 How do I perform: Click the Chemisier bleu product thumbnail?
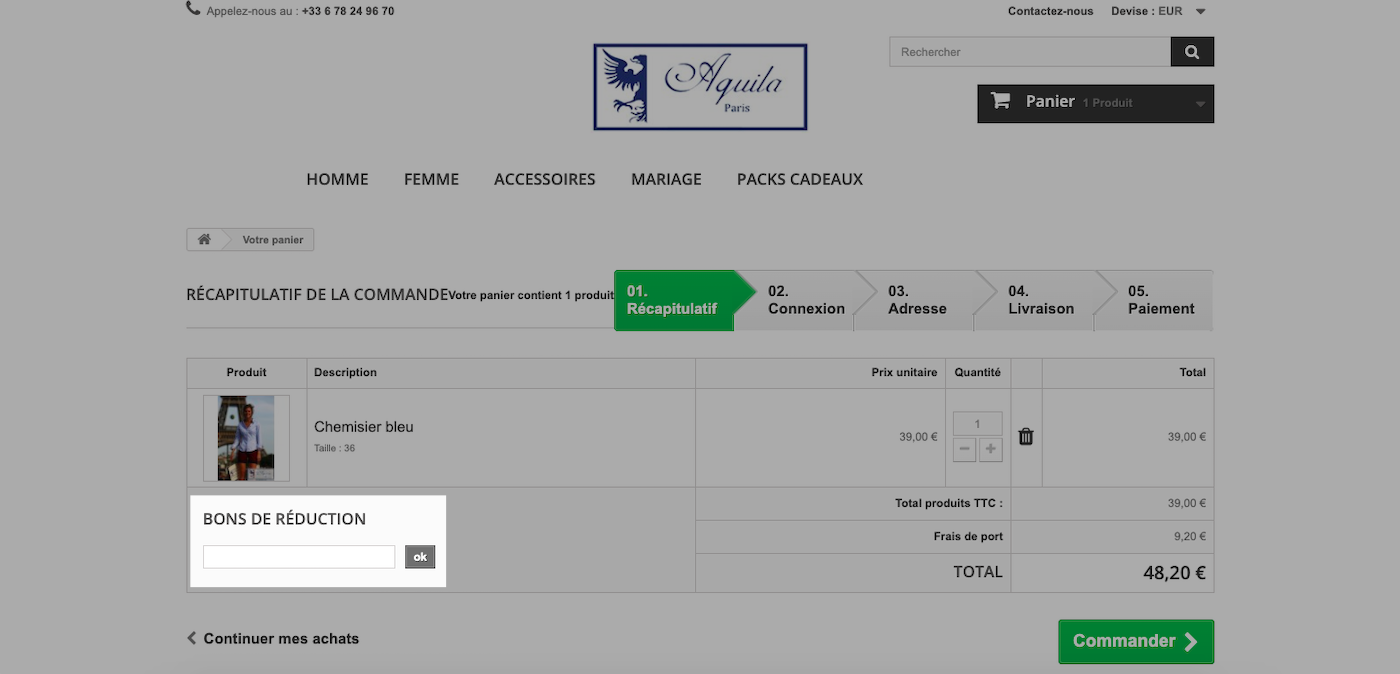point(246,438)
